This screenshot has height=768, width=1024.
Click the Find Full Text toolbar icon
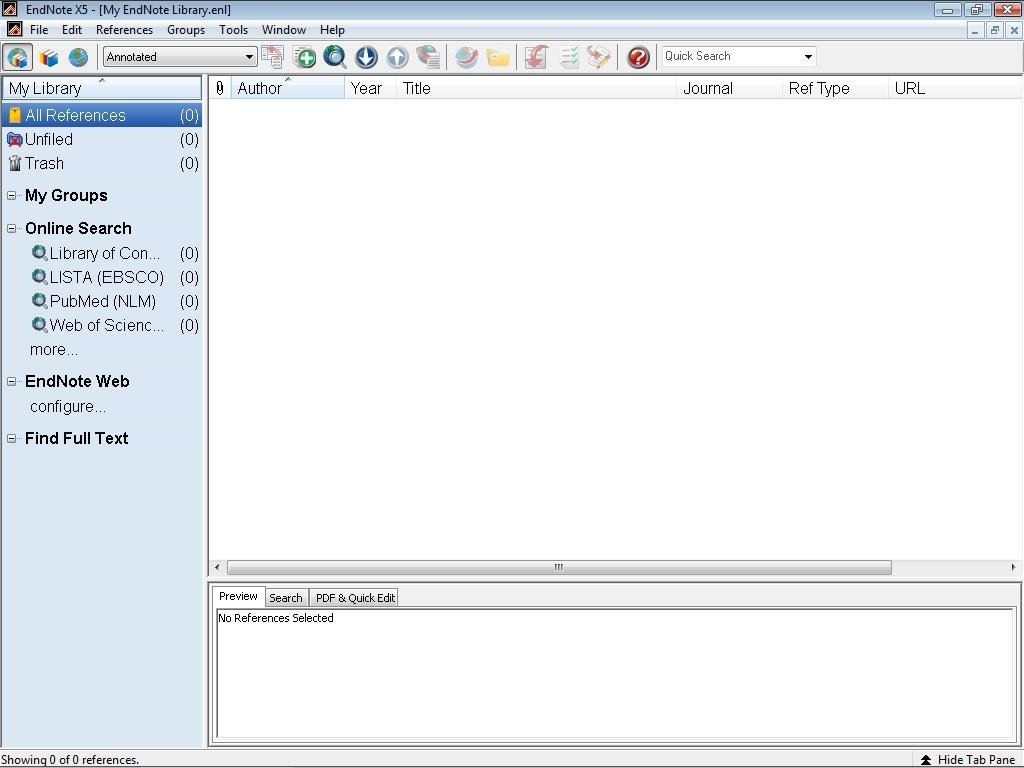[x=428, y=57]
